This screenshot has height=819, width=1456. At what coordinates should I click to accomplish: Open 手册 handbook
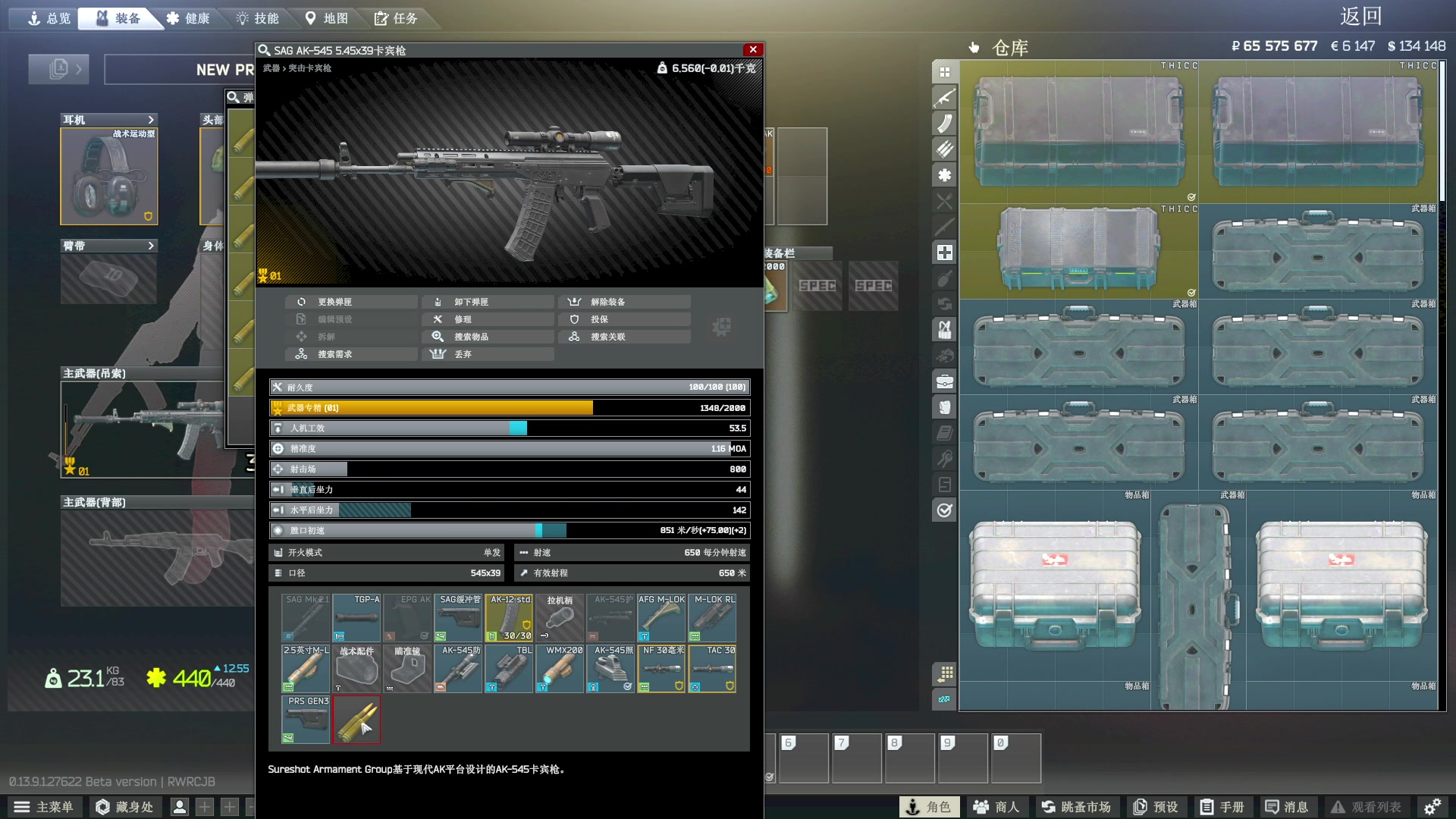1222,807
